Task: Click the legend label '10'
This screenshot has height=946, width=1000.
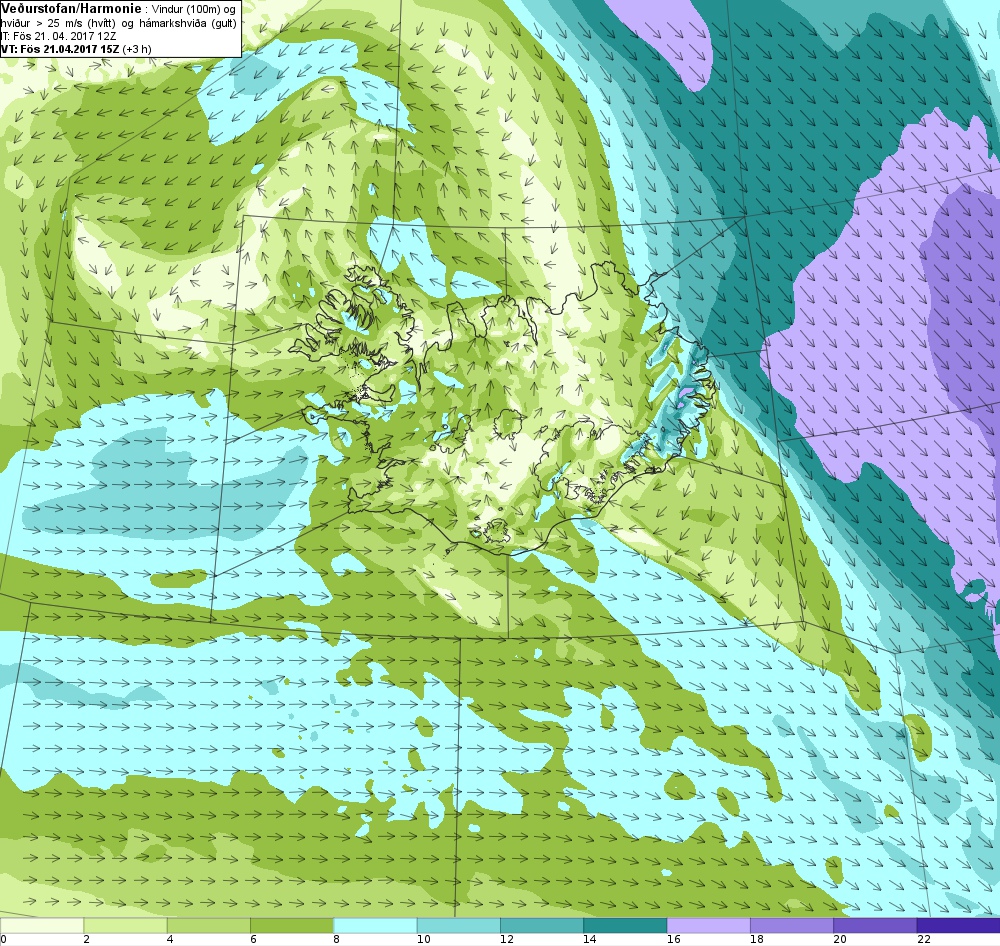Action: (423, 939)
